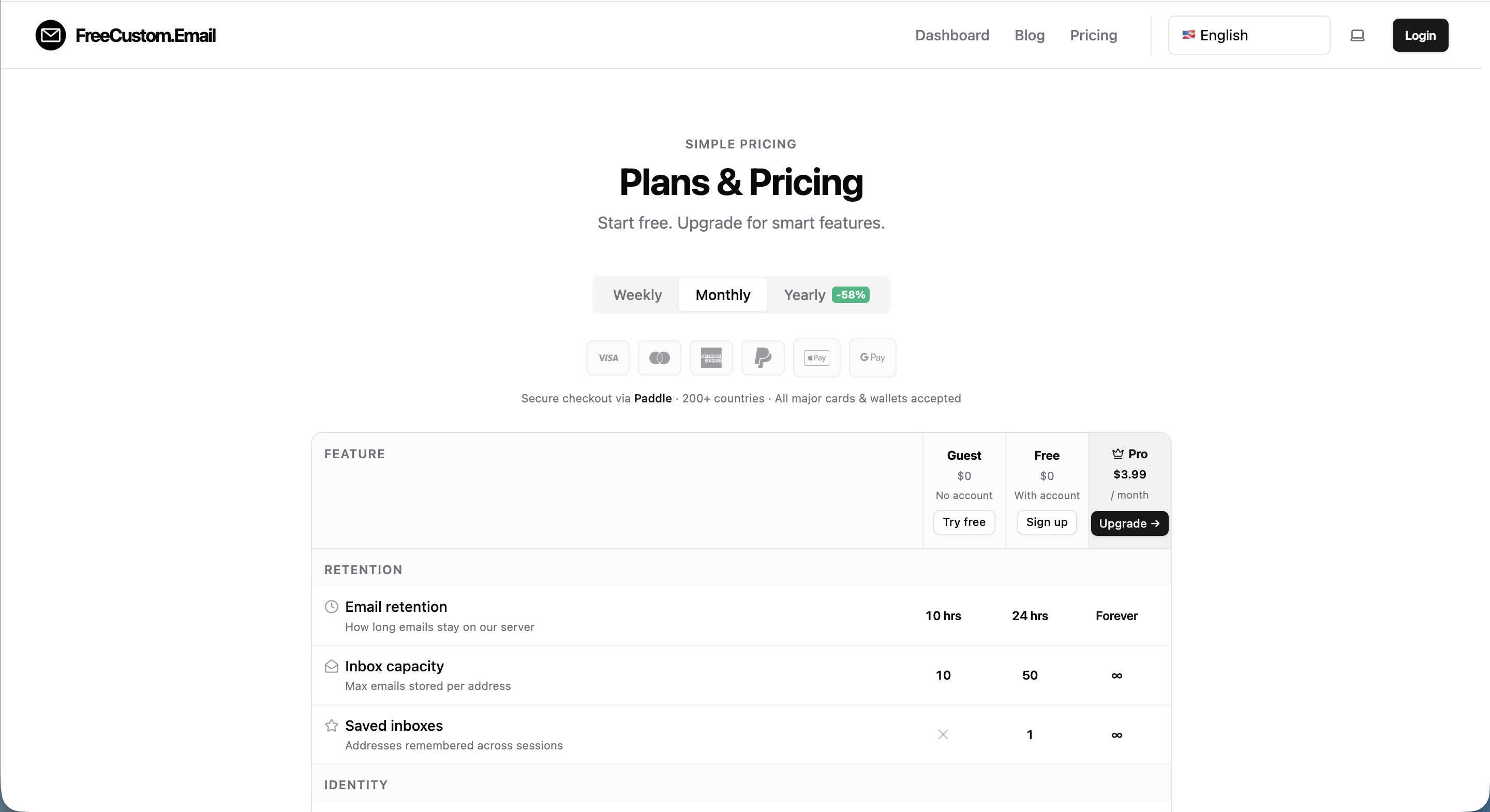Navigate to the Blog section
The height and width of the screenshot is (812, 1490).
[x=1029, y=35]
